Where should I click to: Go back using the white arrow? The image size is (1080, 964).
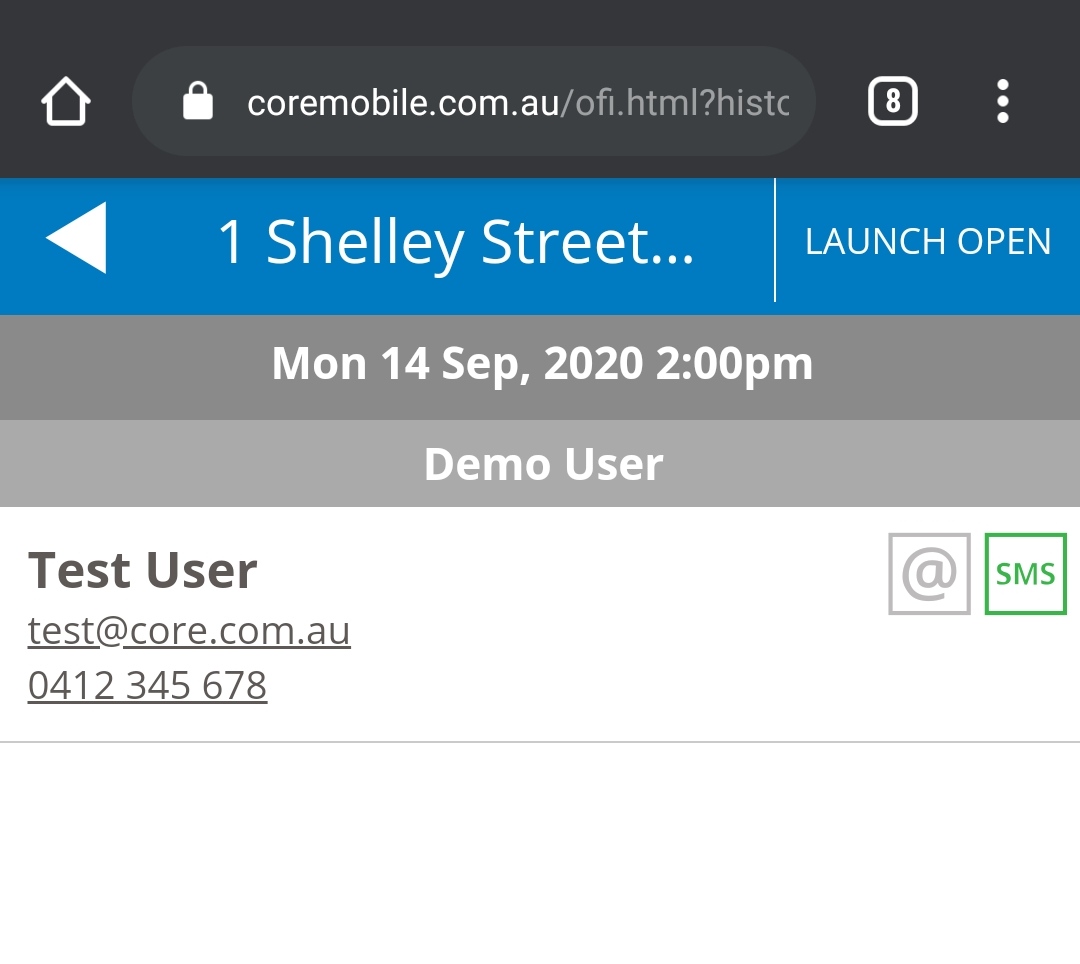(x=77, y=238)
